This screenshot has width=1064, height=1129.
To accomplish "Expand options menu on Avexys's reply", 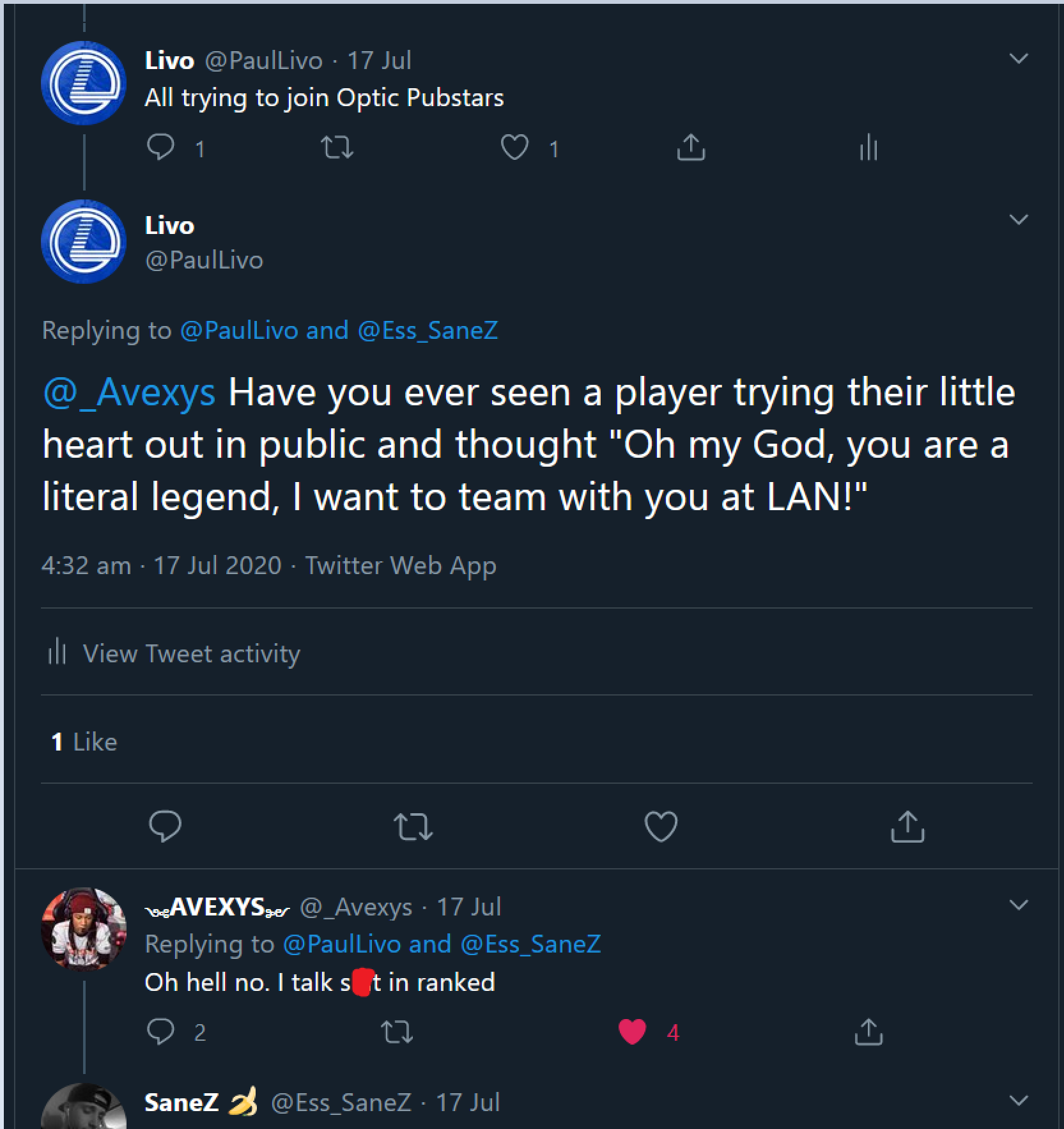I will tap(1019, 905).
